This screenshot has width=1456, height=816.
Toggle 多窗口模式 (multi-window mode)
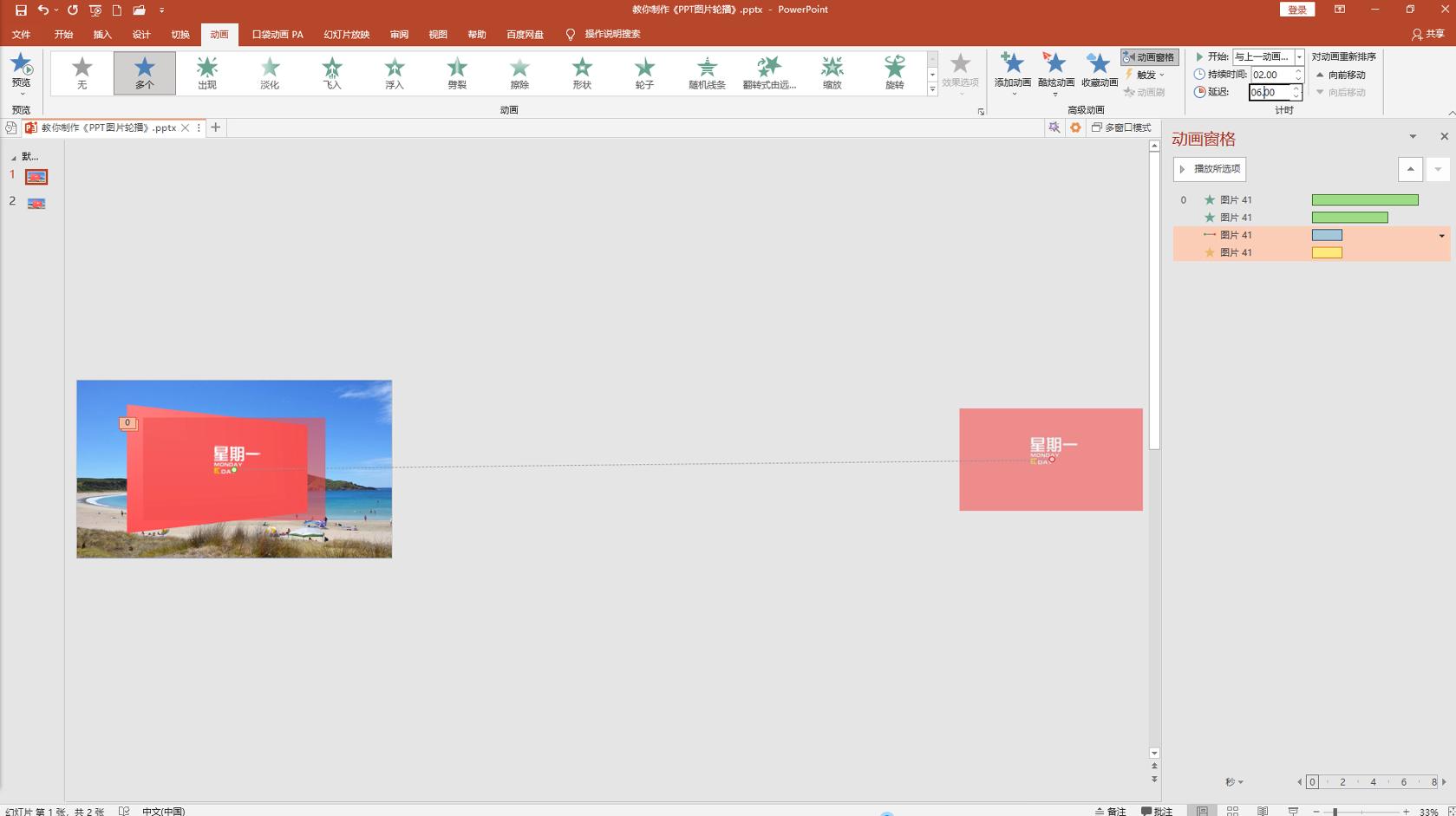pyautogui.click(x=1121, y=127)
